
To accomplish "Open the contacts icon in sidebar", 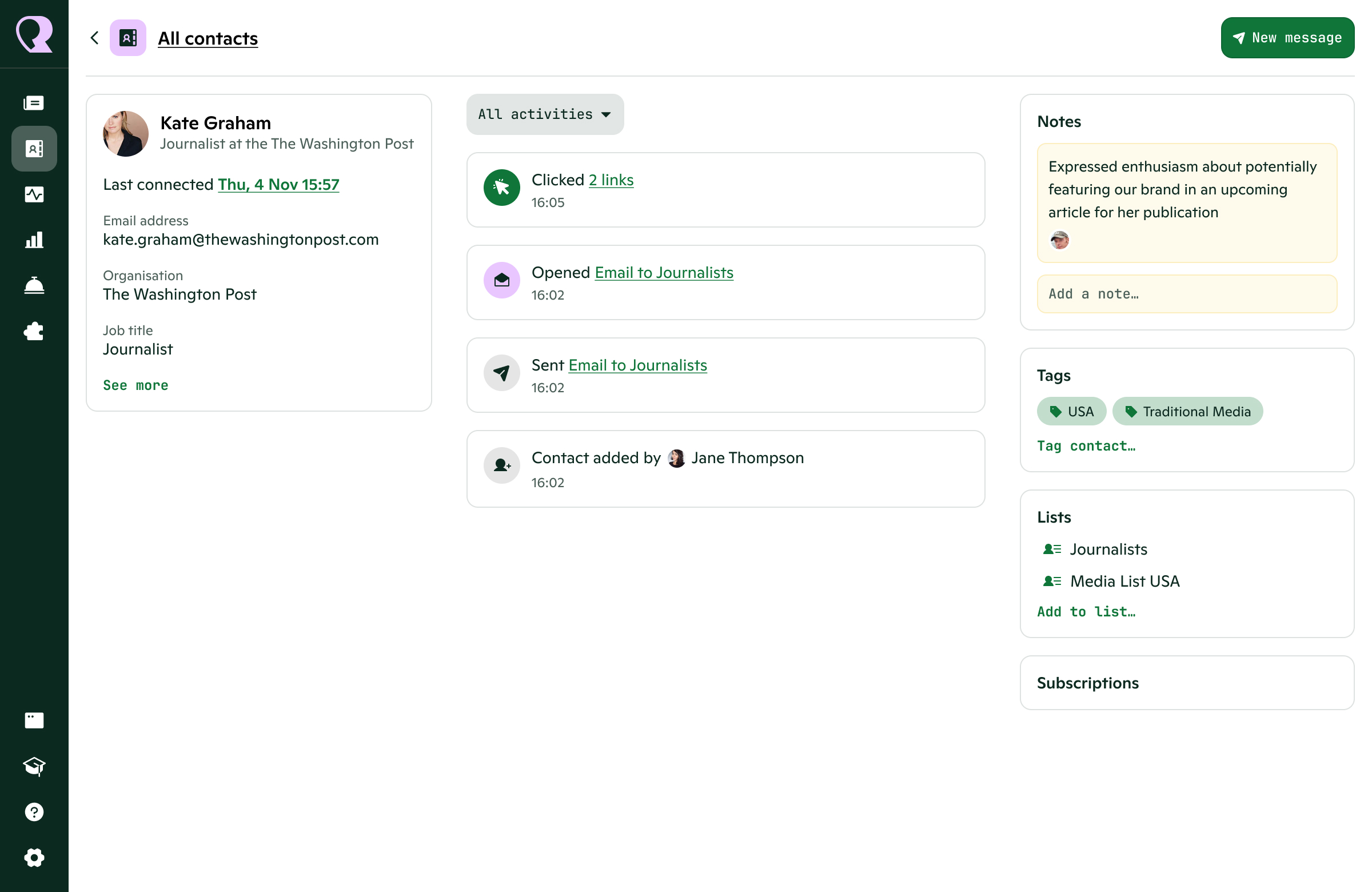I will click(34, 149).
